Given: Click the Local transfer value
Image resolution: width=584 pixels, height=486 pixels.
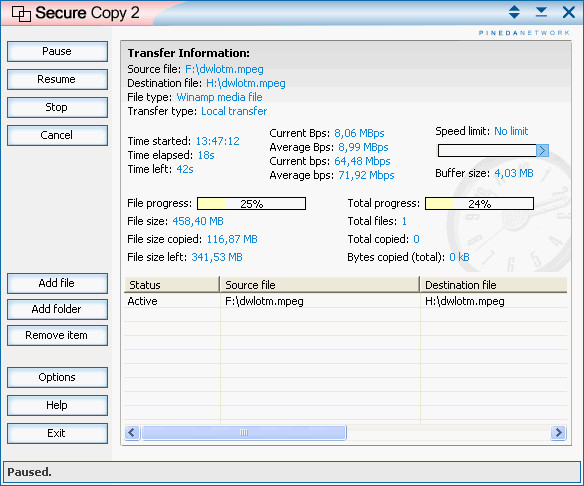Looking at the screenshot, I should [234, 111].
